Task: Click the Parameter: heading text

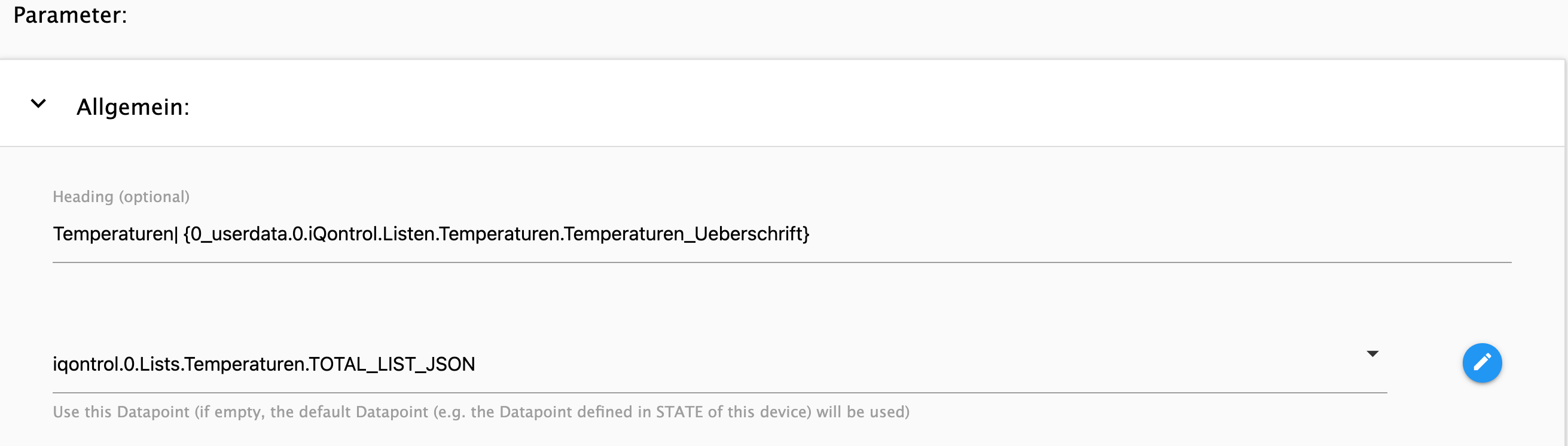Action: pos(70,14)
